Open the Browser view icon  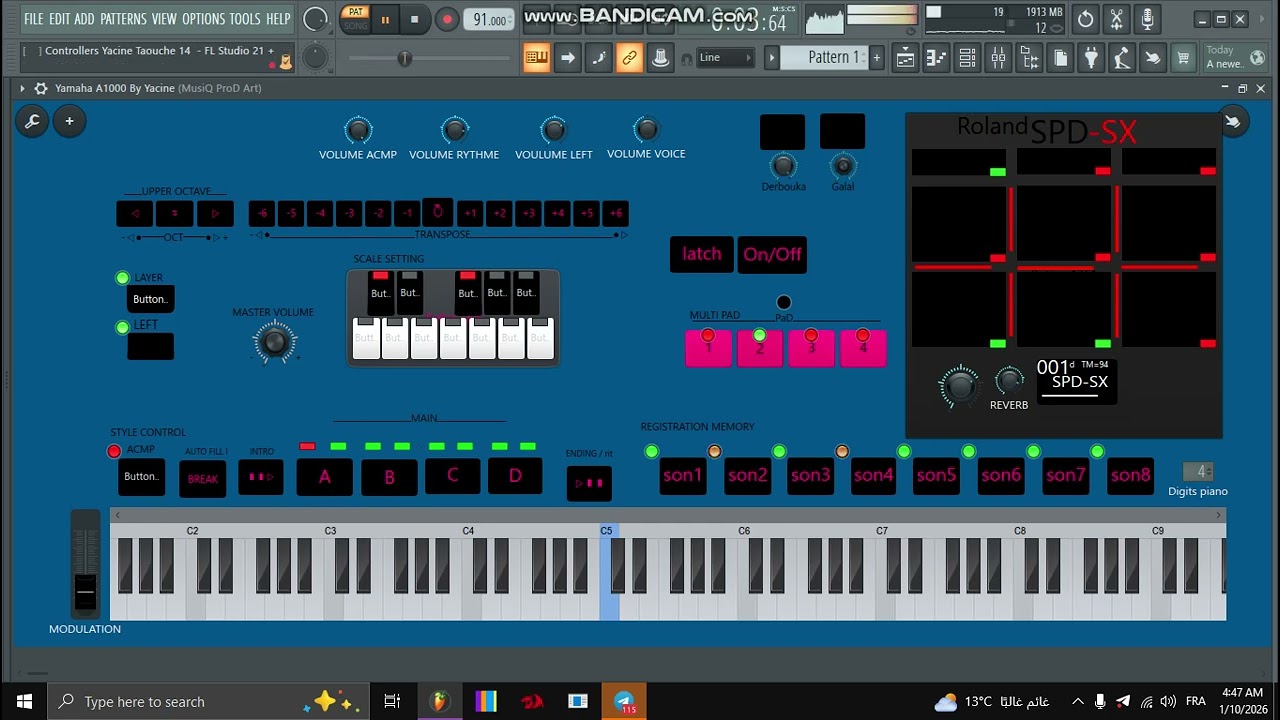coord(1029,59)
